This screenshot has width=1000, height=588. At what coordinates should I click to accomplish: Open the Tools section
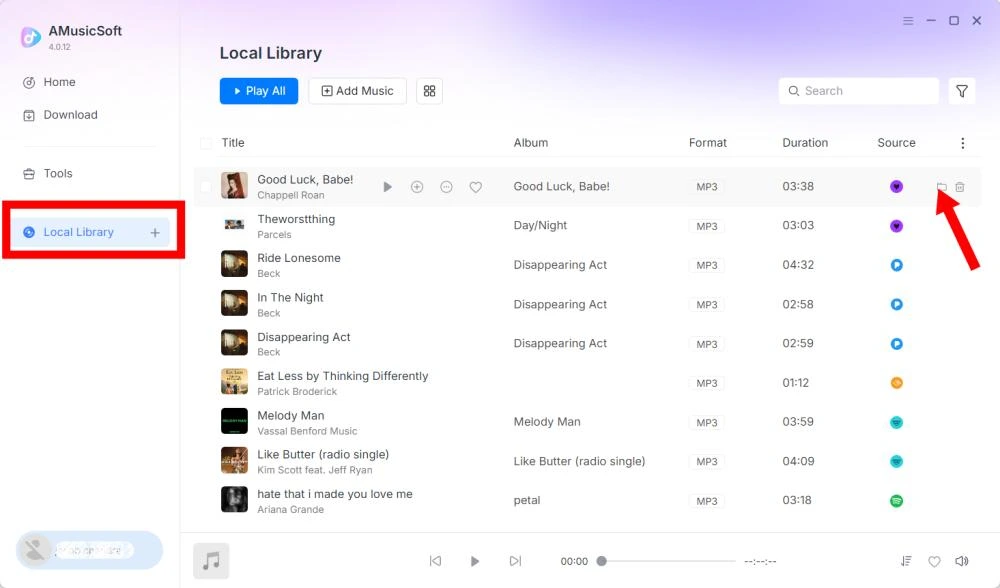48,173
